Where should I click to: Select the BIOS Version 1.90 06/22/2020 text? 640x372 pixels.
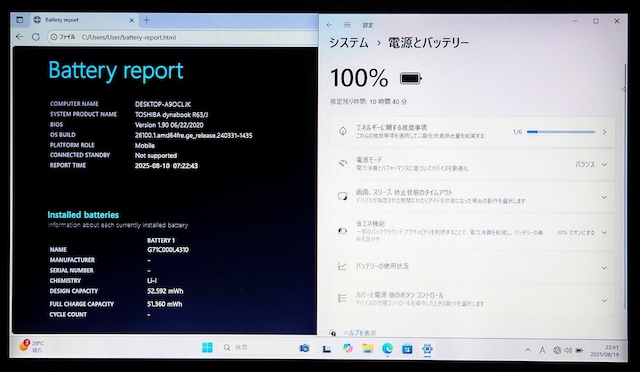click(x=169, y=125)
